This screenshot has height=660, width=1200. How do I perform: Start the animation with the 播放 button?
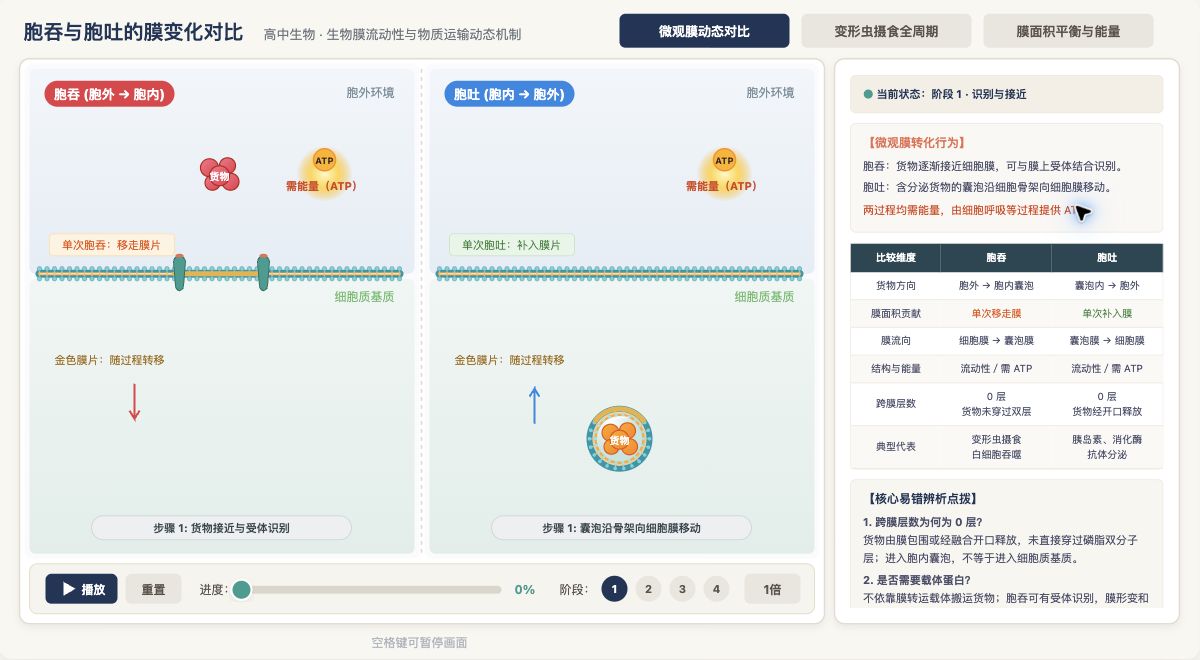pos(82,589)
